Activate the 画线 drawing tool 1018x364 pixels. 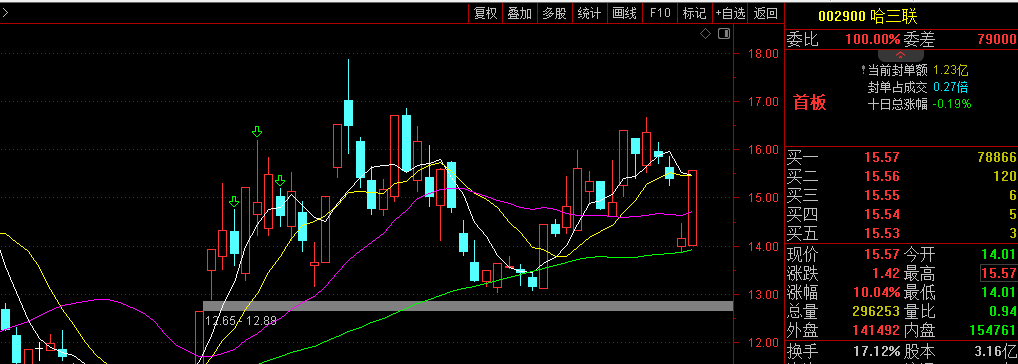coord(625,13)
